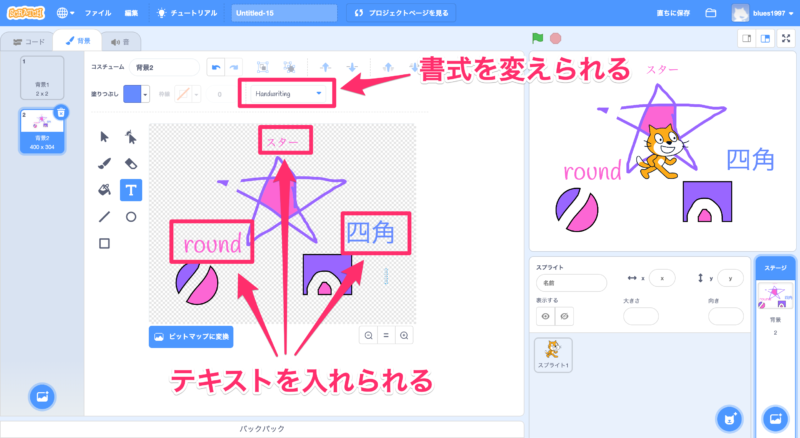Open the ファイル menu

(x=98, y=13)
